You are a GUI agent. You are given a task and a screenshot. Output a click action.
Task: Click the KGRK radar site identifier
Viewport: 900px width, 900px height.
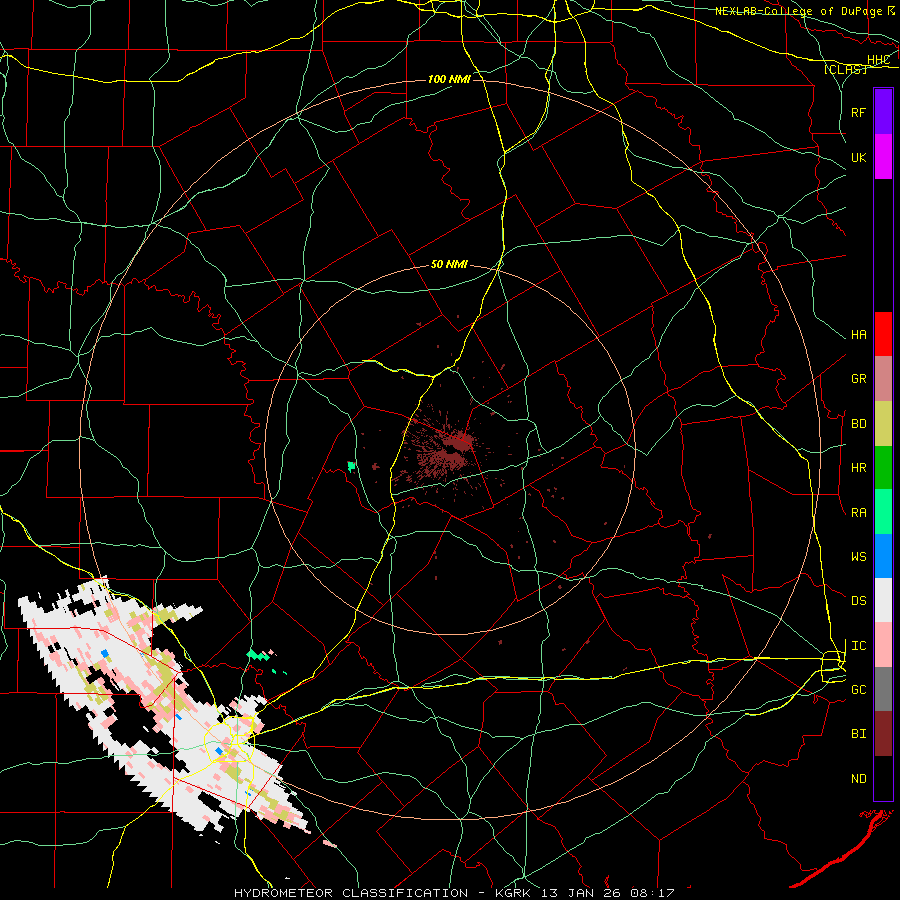(x=514, y=893)
